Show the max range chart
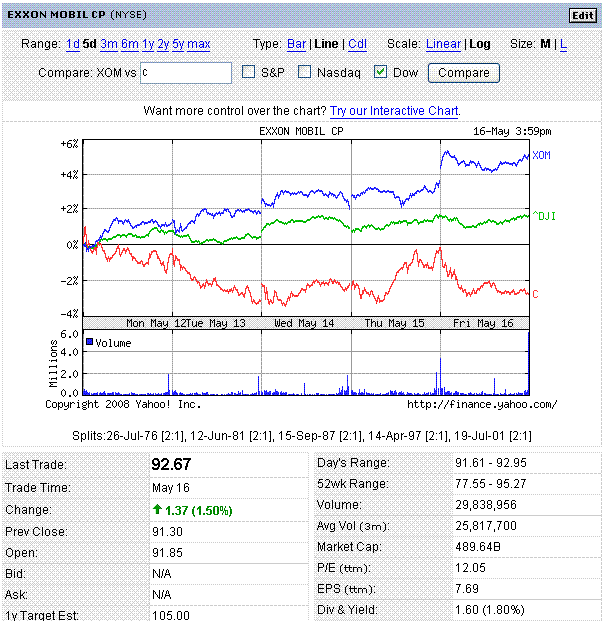This screenshot has height=621, width=605. 199,44
